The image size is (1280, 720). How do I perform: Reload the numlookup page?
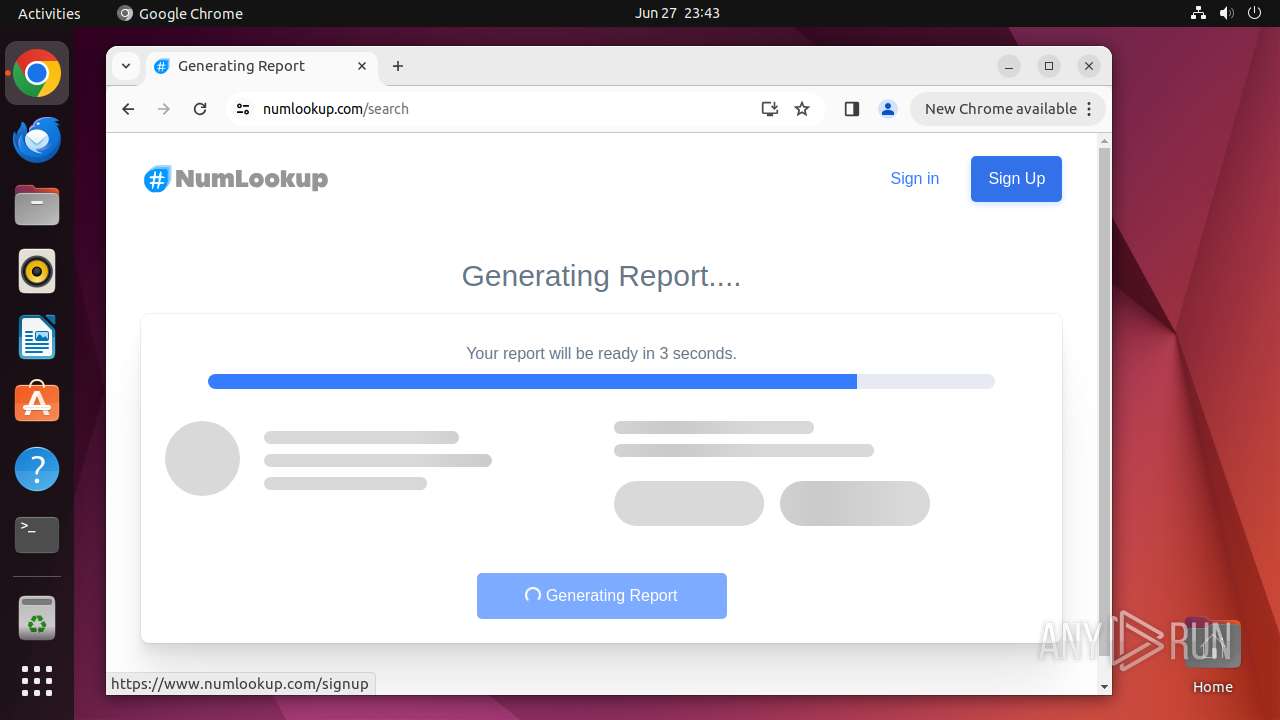pos(200,109)
